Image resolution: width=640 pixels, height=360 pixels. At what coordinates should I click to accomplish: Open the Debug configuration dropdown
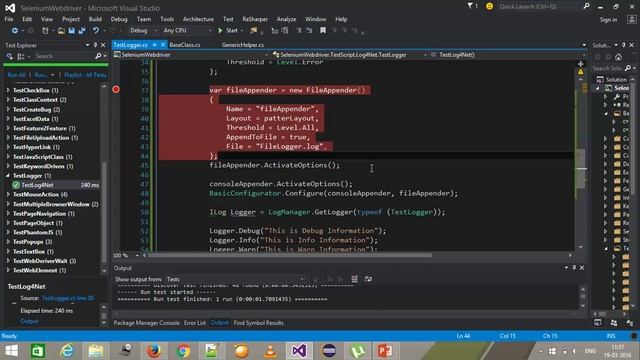click(x=143, y=31)
